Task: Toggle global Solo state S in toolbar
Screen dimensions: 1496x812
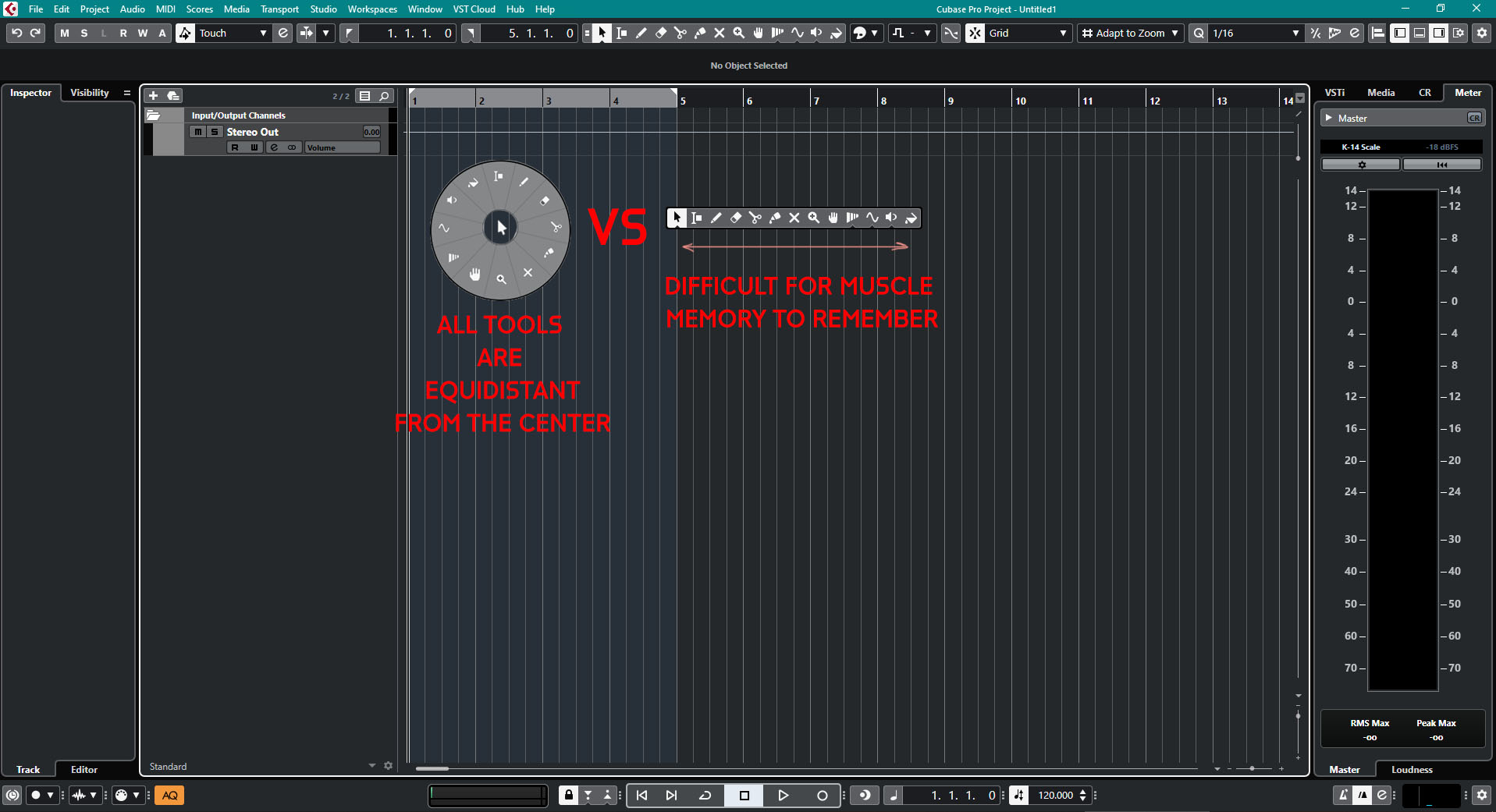Action: point(84,33)
